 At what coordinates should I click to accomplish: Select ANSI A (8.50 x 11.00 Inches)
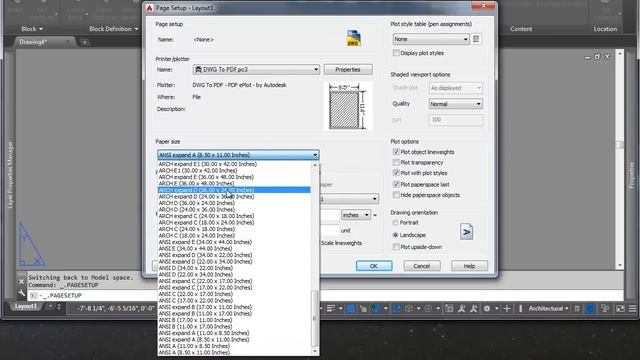click(234, 353)
